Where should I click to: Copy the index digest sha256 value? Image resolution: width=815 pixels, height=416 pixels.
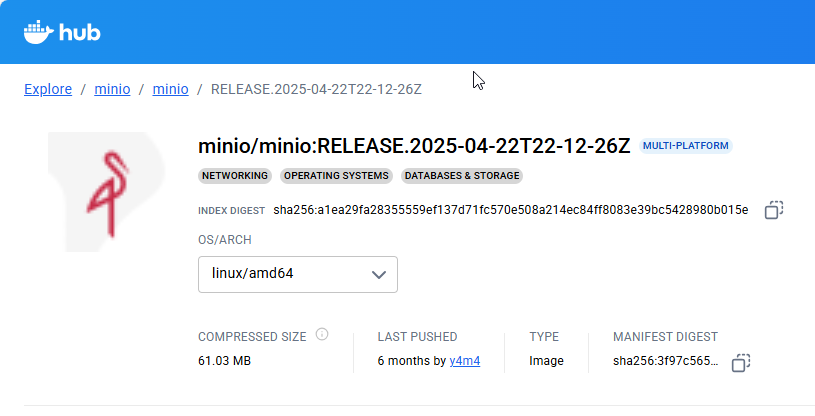click(x=773, y=210)
